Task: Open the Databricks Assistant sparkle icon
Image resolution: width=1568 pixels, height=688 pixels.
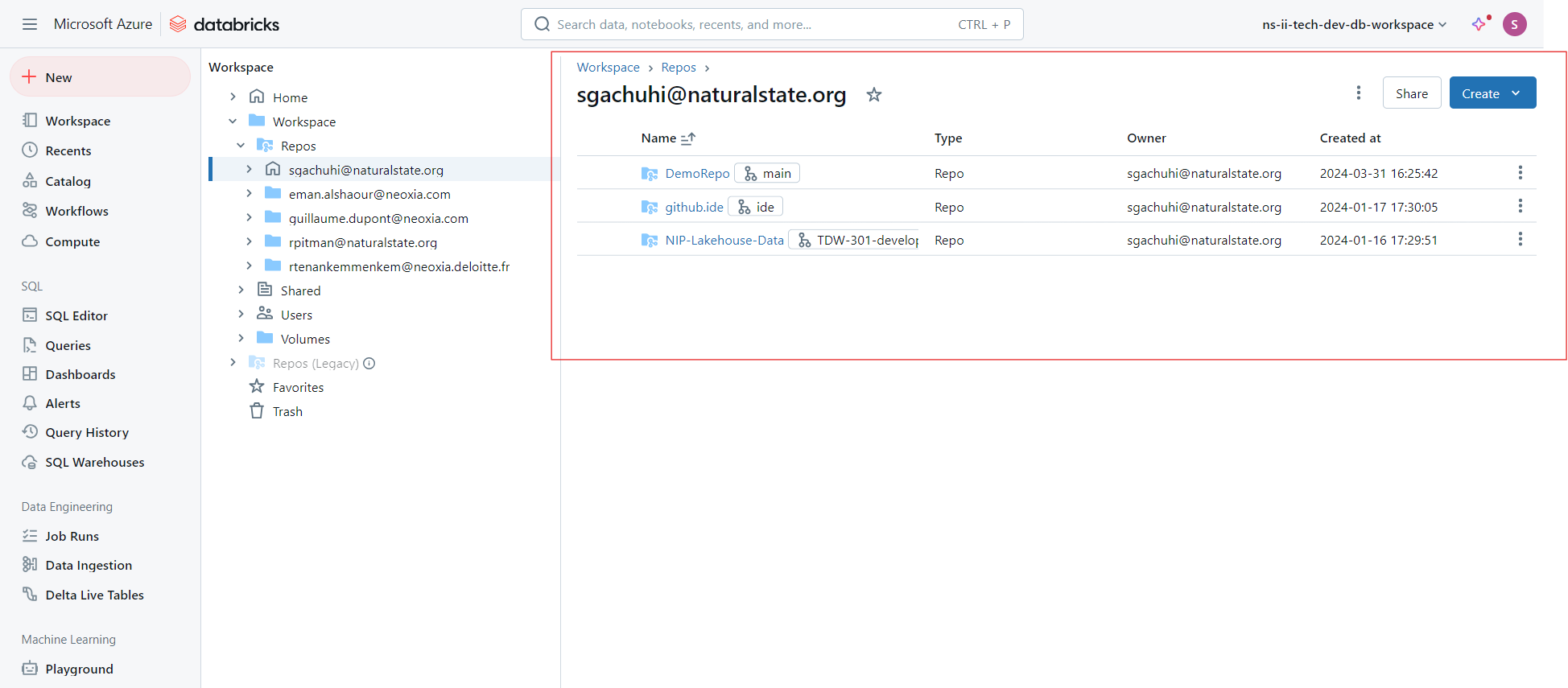Action: (1479, 24)
